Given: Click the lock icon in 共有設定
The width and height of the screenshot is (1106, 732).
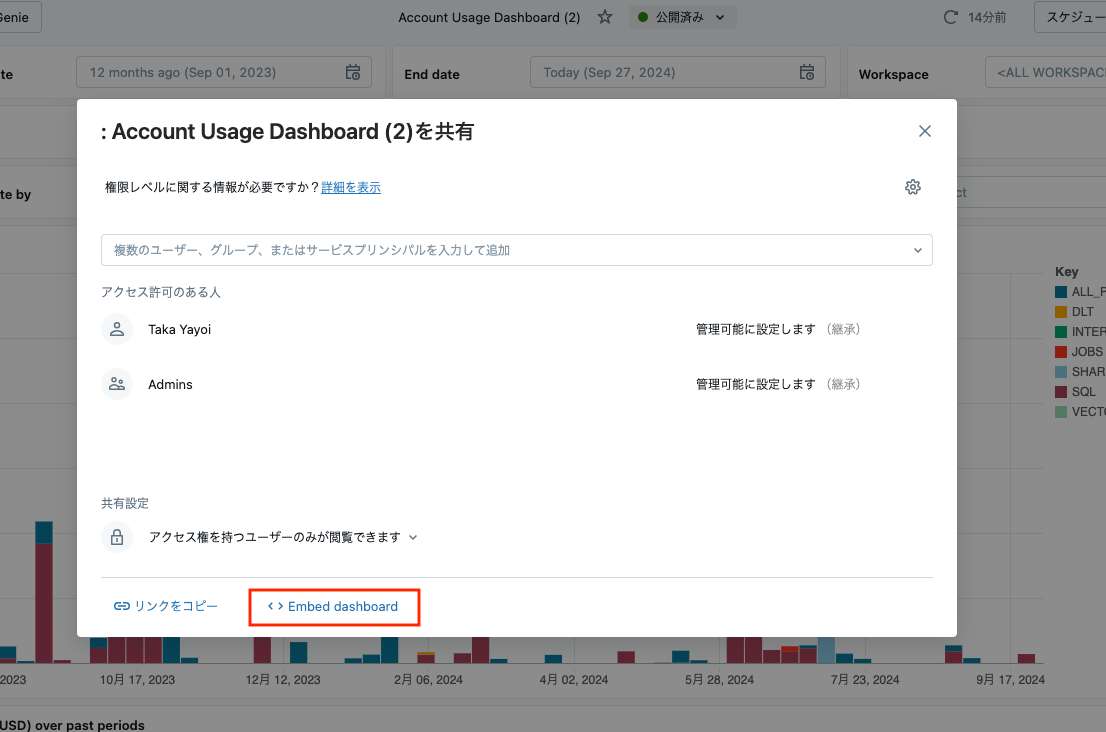Looking at the screenshot, I should click(117, 537).
